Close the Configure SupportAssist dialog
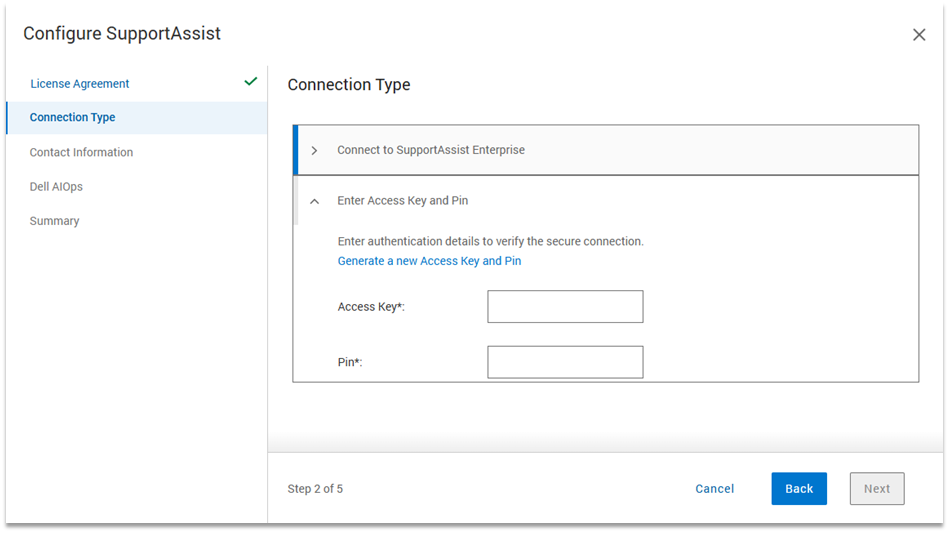This screenshot has width=949, height=533. coord(919,35)
